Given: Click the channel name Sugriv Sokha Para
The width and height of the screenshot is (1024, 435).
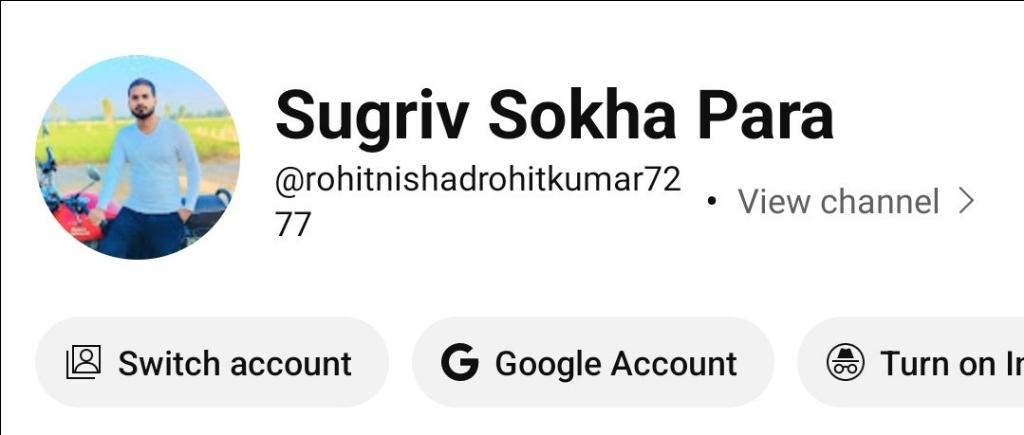Looking at the screenshot, I should tap(554, 115).
